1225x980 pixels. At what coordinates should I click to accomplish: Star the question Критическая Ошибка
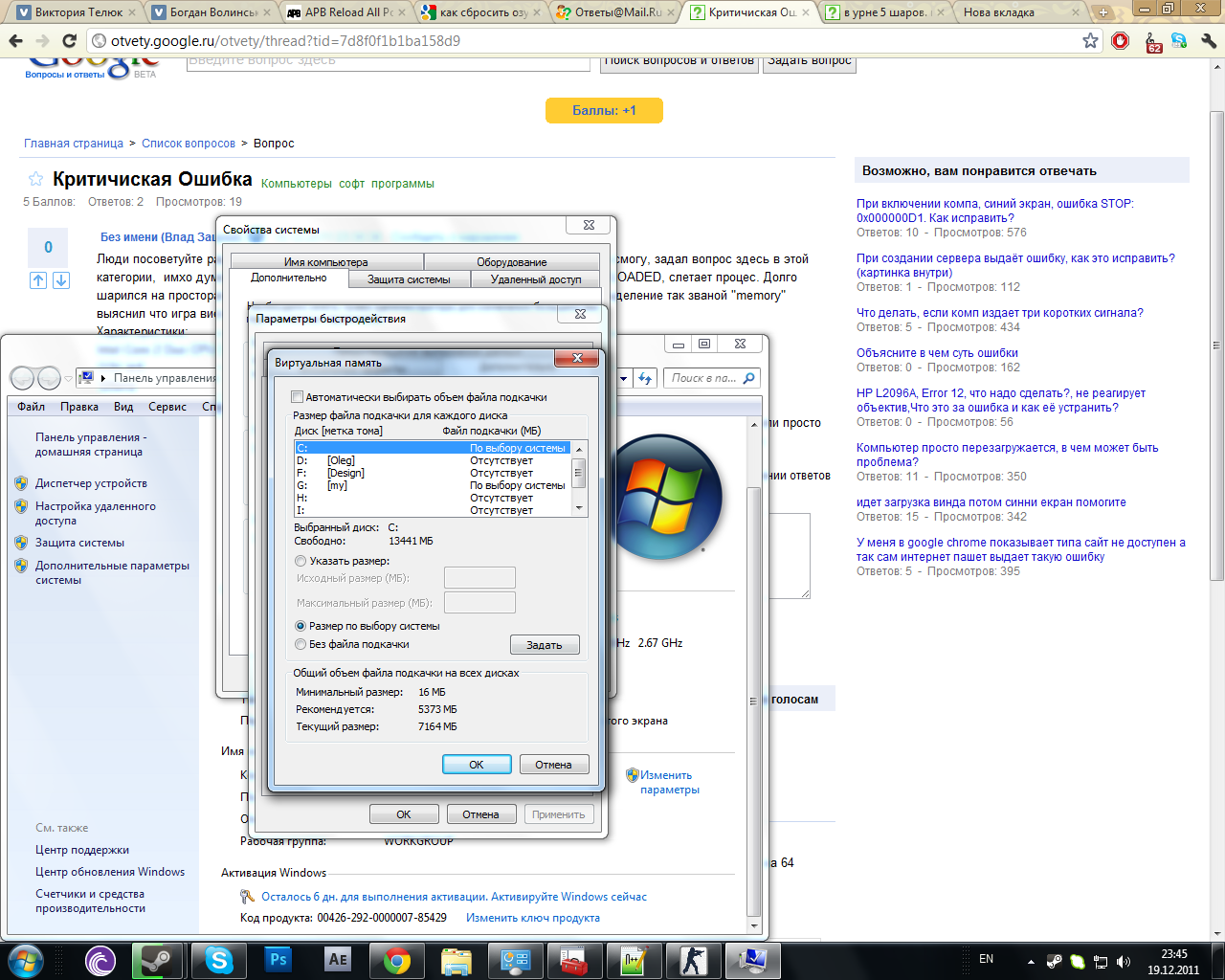[x=35, y=179]
